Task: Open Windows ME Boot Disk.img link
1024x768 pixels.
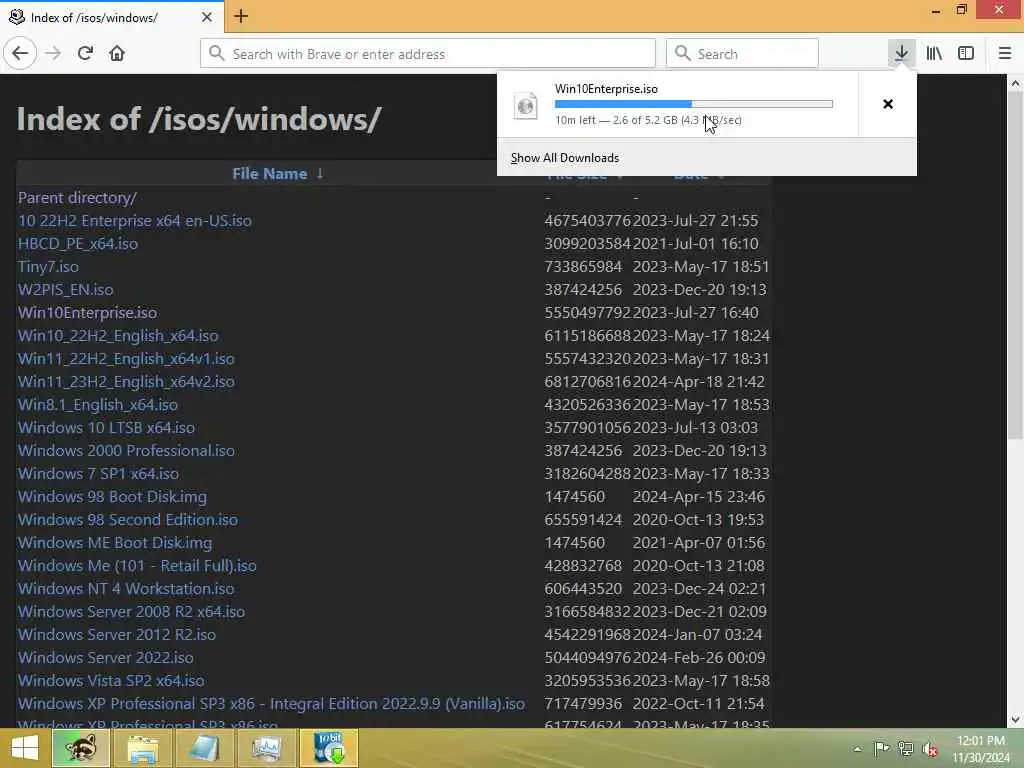Action: coord(114,542)
